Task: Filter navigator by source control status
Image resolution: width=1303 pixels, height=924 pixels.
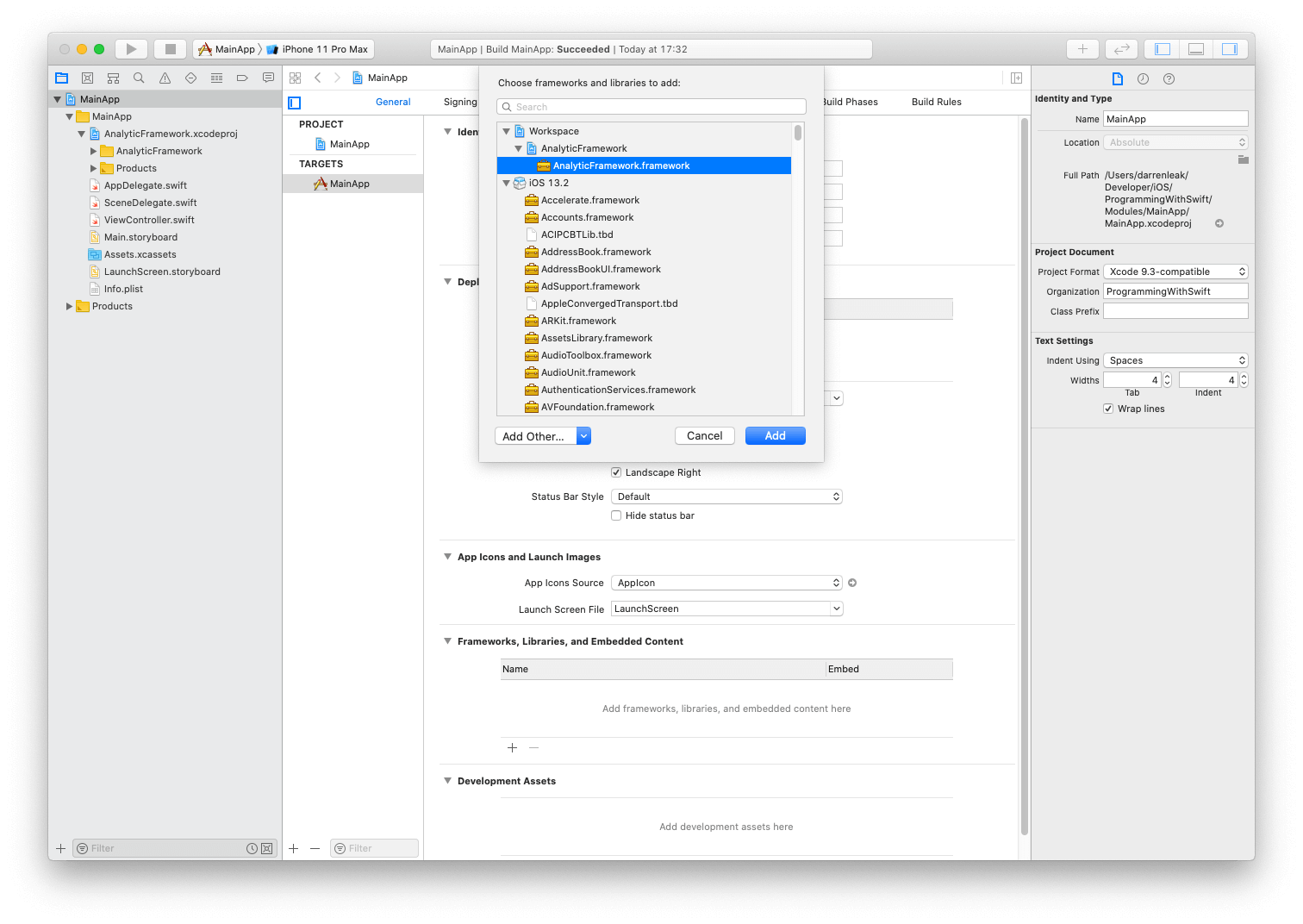Action: (266, 848)
